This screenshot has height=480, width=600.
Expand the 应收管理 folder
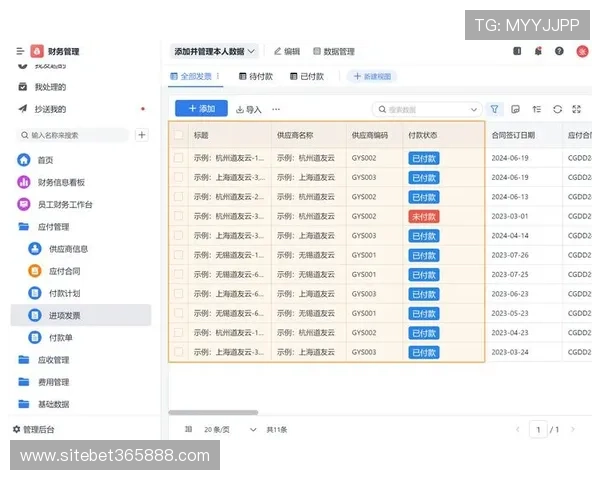(x=24, y=360)
